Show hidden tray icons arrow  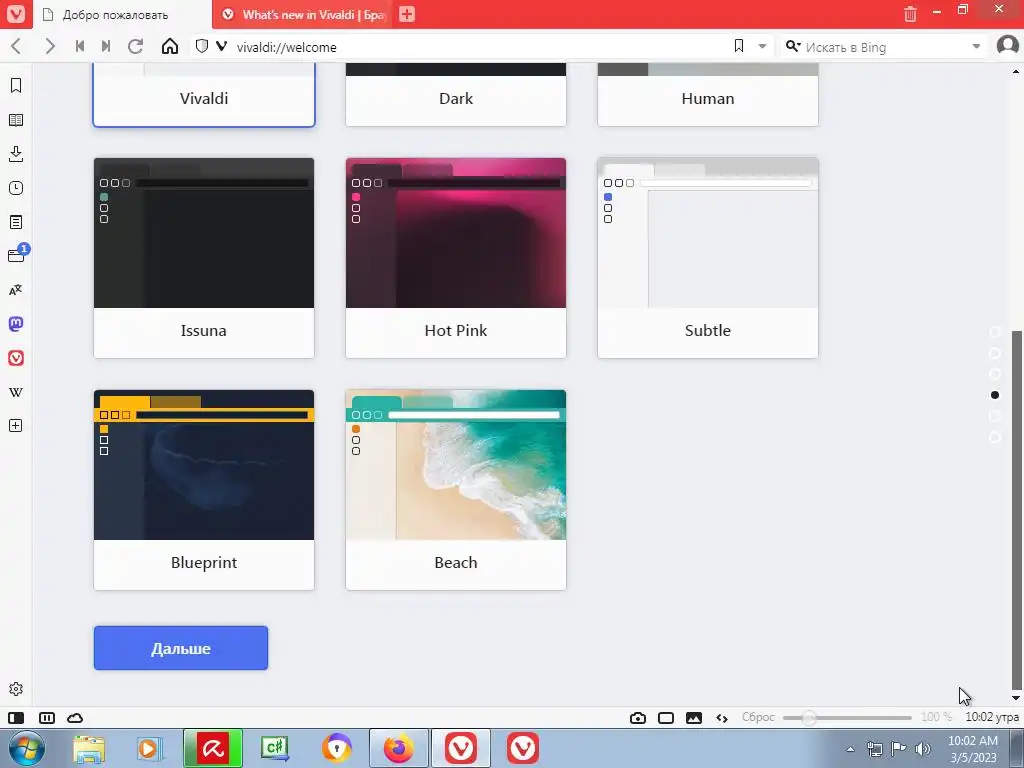coord(850,749)
